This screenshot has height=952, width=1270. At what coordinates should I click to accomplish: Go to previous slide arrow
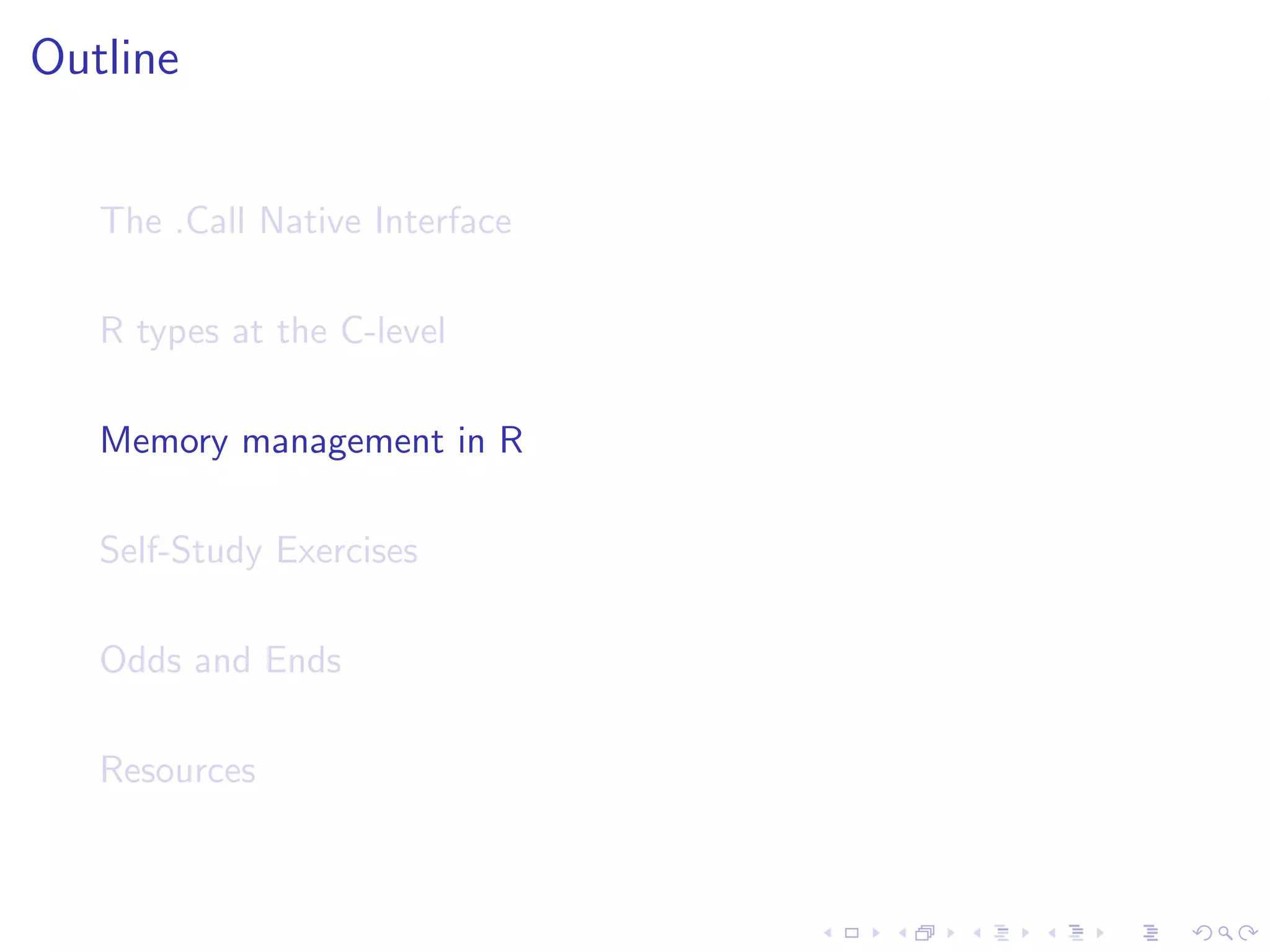(x=827, y=933)
